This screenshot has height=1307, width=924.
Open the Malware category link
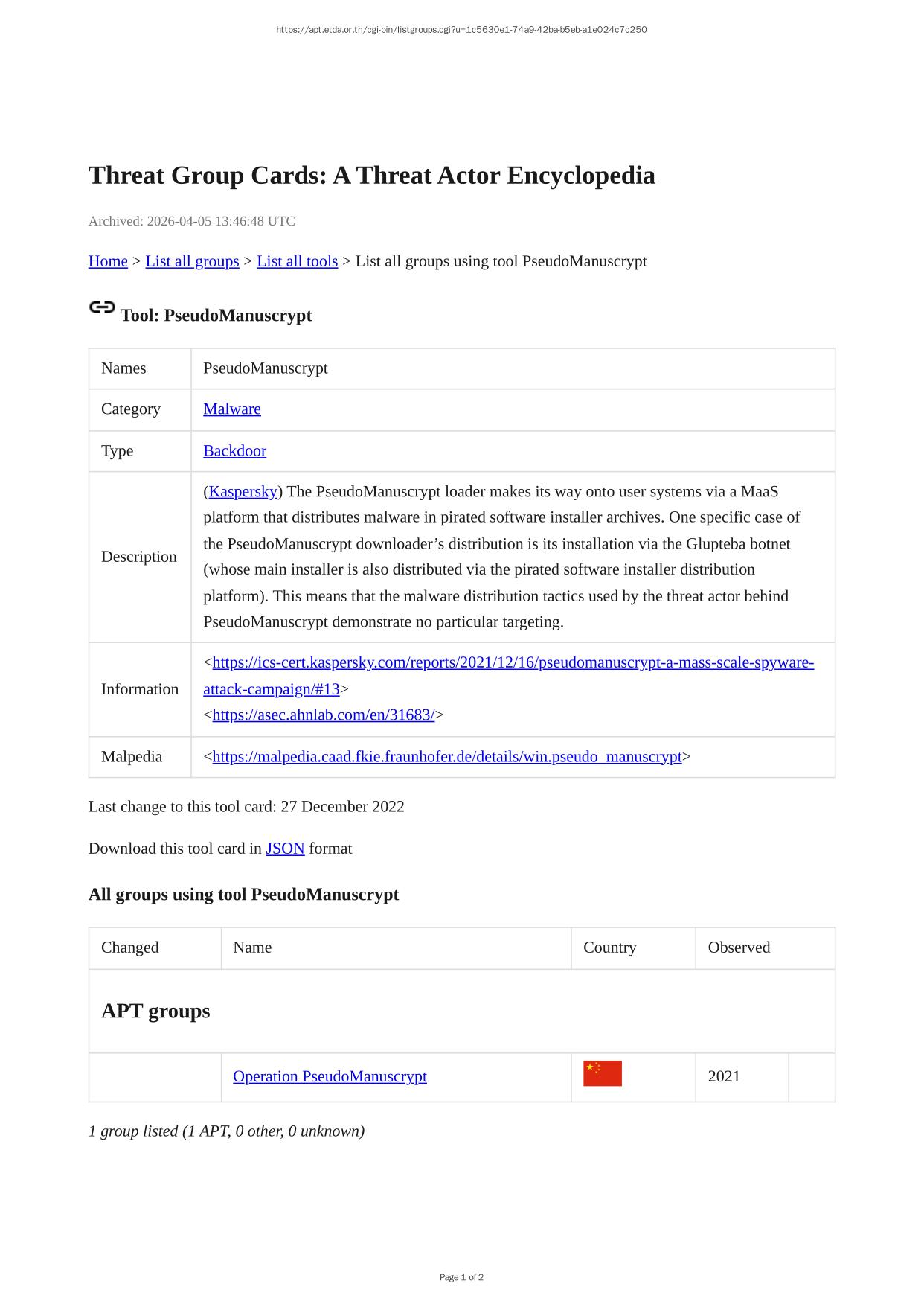pyautogui.click(x=232, y=409)
